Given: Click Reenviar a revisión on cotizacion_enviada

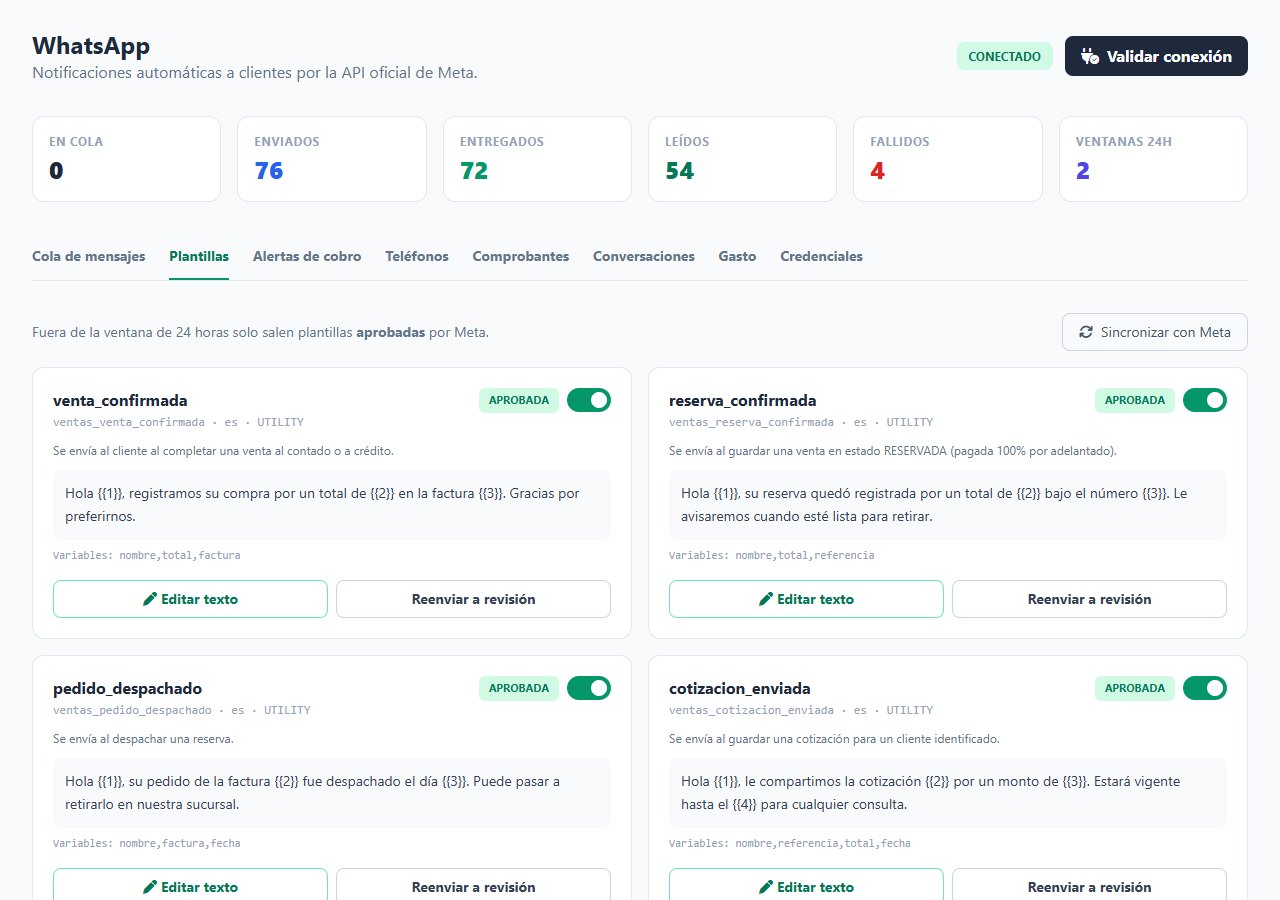Looking at the screenshot, I should (x=1089, y=885).
